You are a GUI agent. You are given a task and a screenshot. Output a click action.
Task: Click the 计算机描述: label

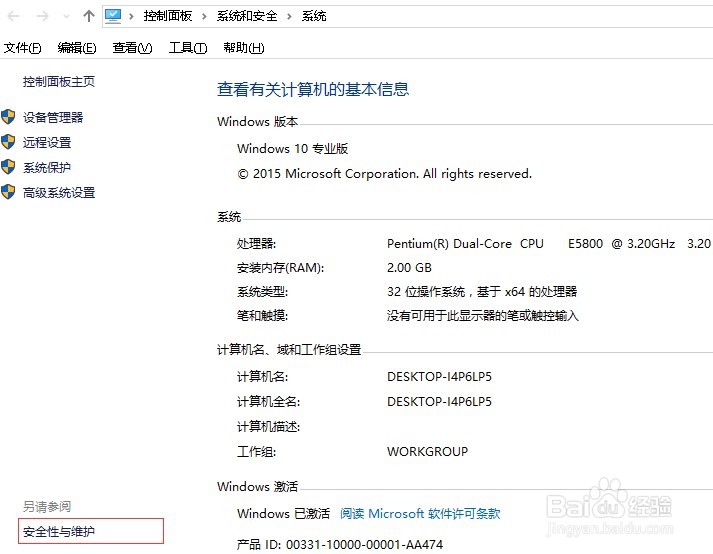tap(268, 427)
